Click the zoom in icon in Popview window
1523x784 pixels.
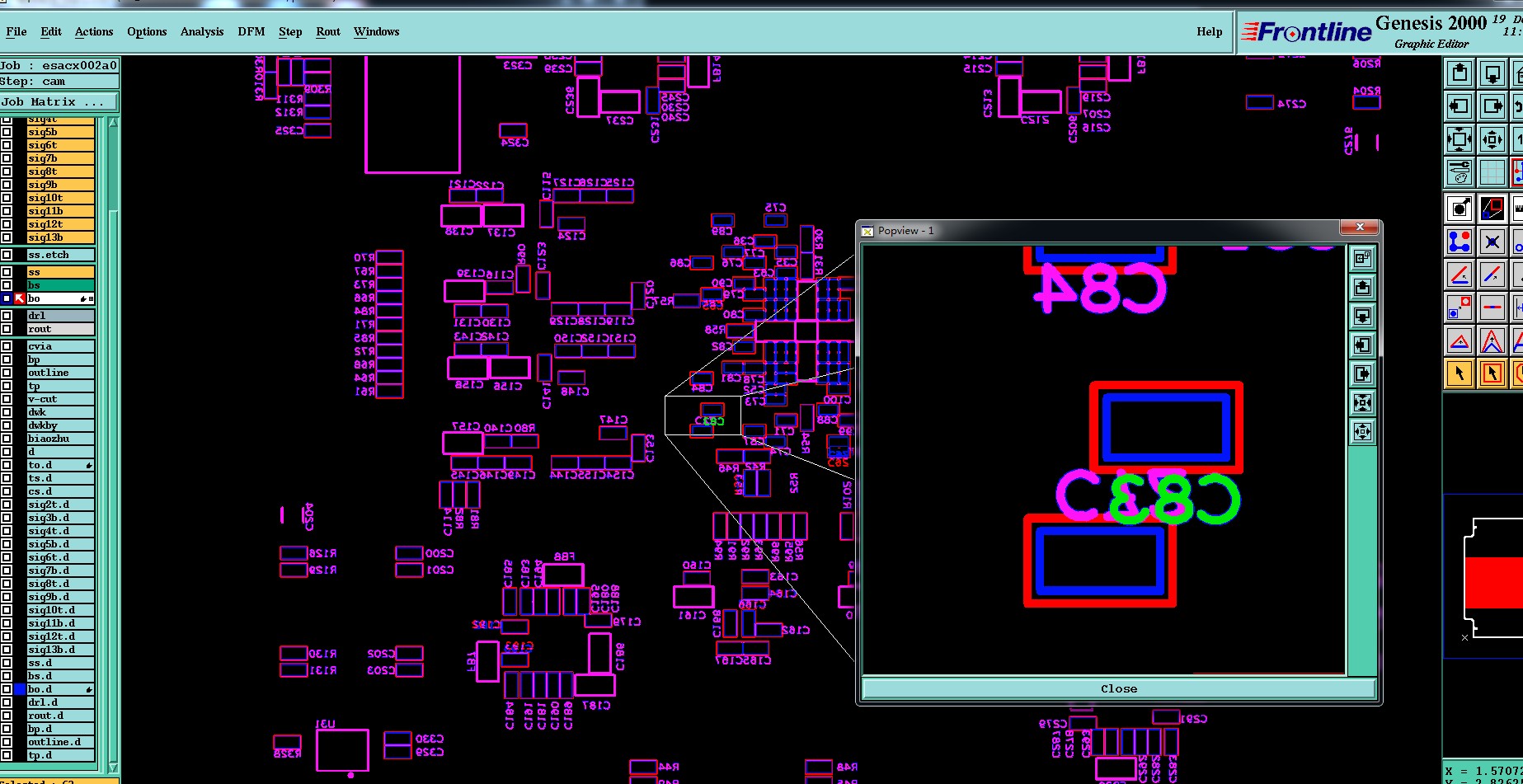1362,403
